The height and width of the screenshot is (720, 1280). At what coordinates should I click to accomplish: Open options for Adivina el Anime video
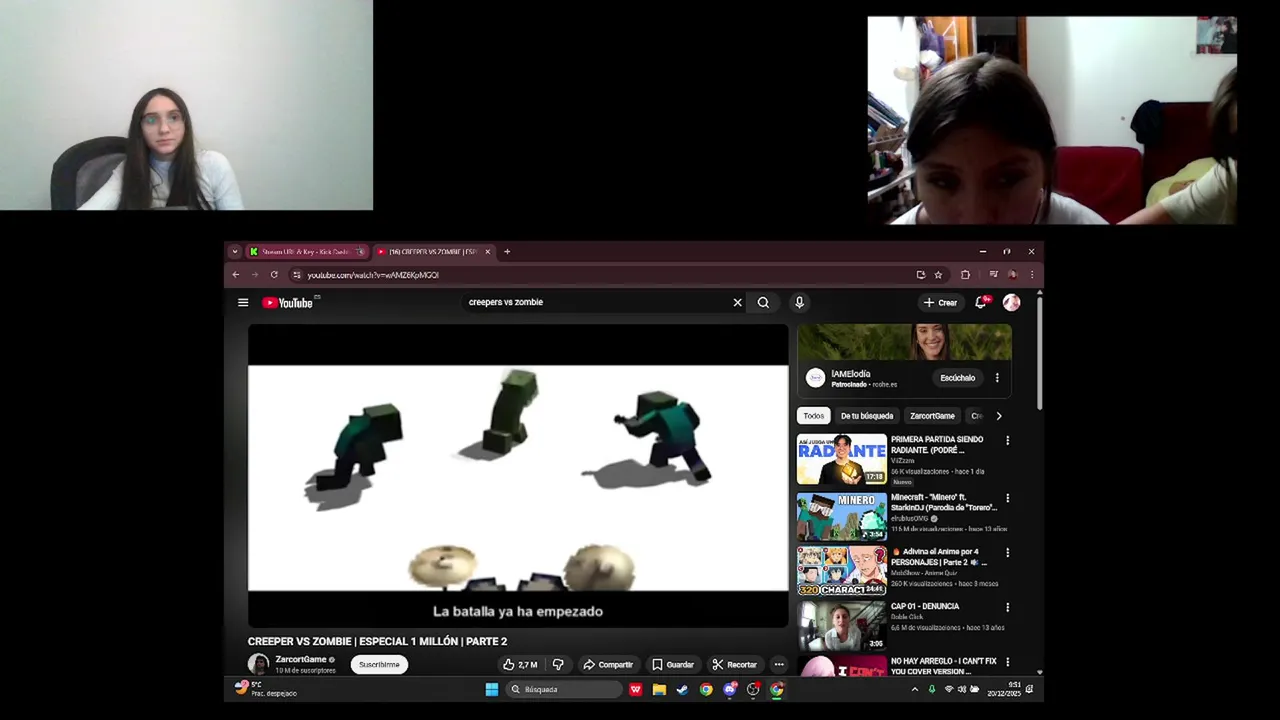click(1007, 552)
